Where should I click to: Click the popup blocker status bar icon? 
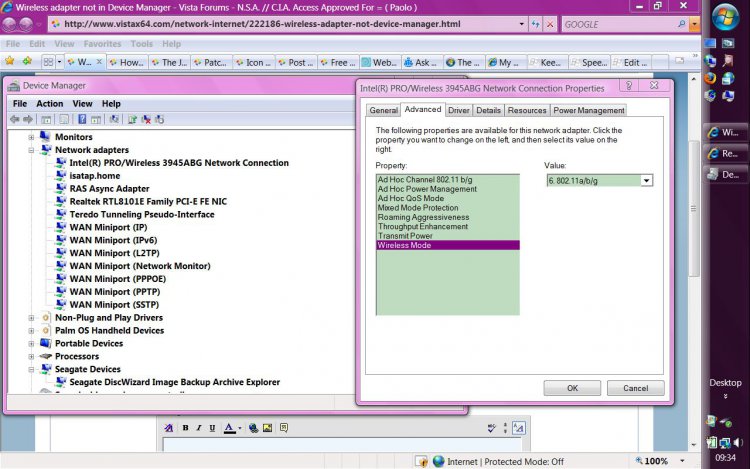click(x=421, y=461)
